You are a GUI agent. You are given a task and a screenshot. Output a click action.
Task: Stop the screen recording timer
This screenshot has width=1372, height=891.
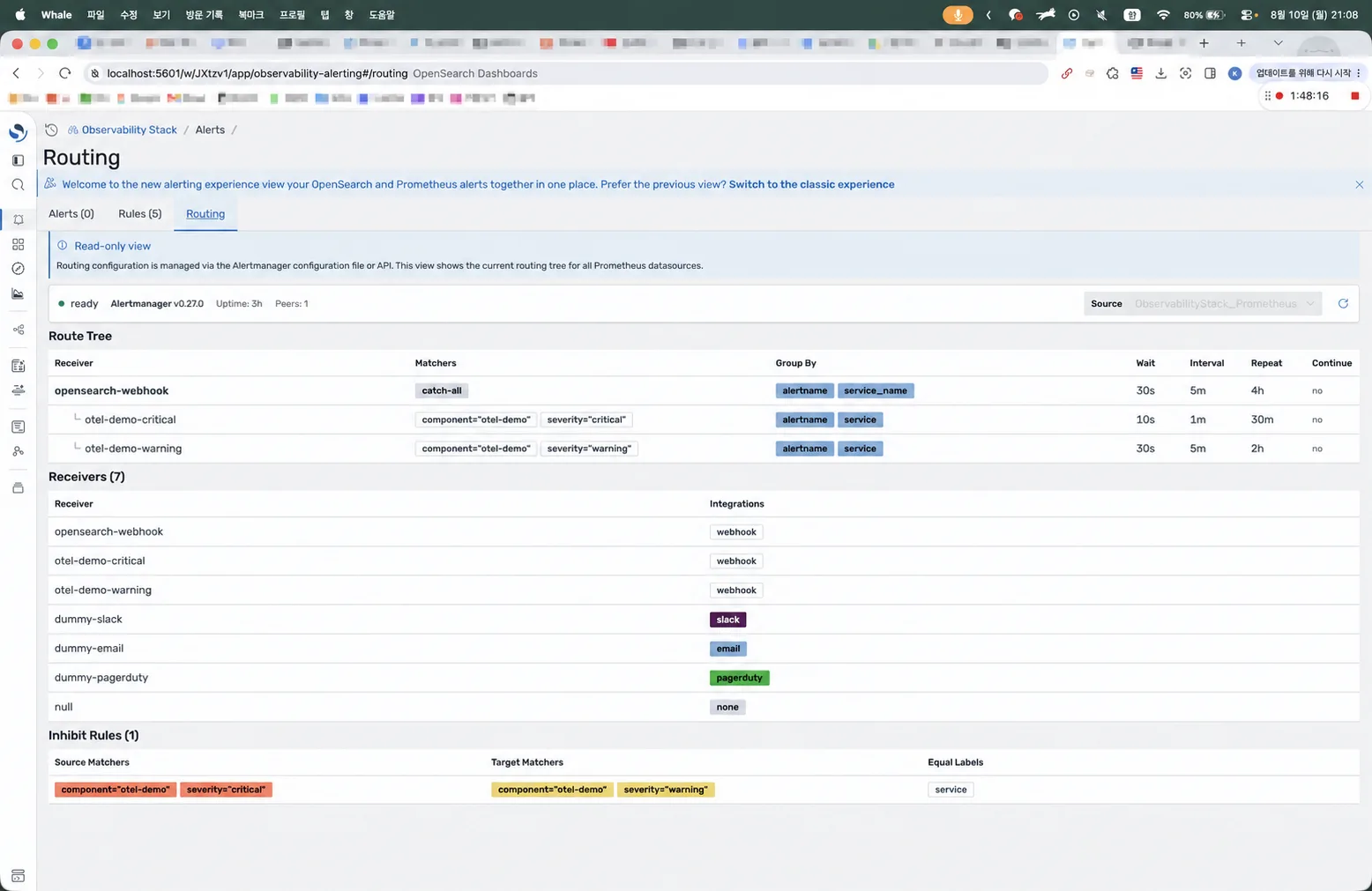pos(1355,96)
